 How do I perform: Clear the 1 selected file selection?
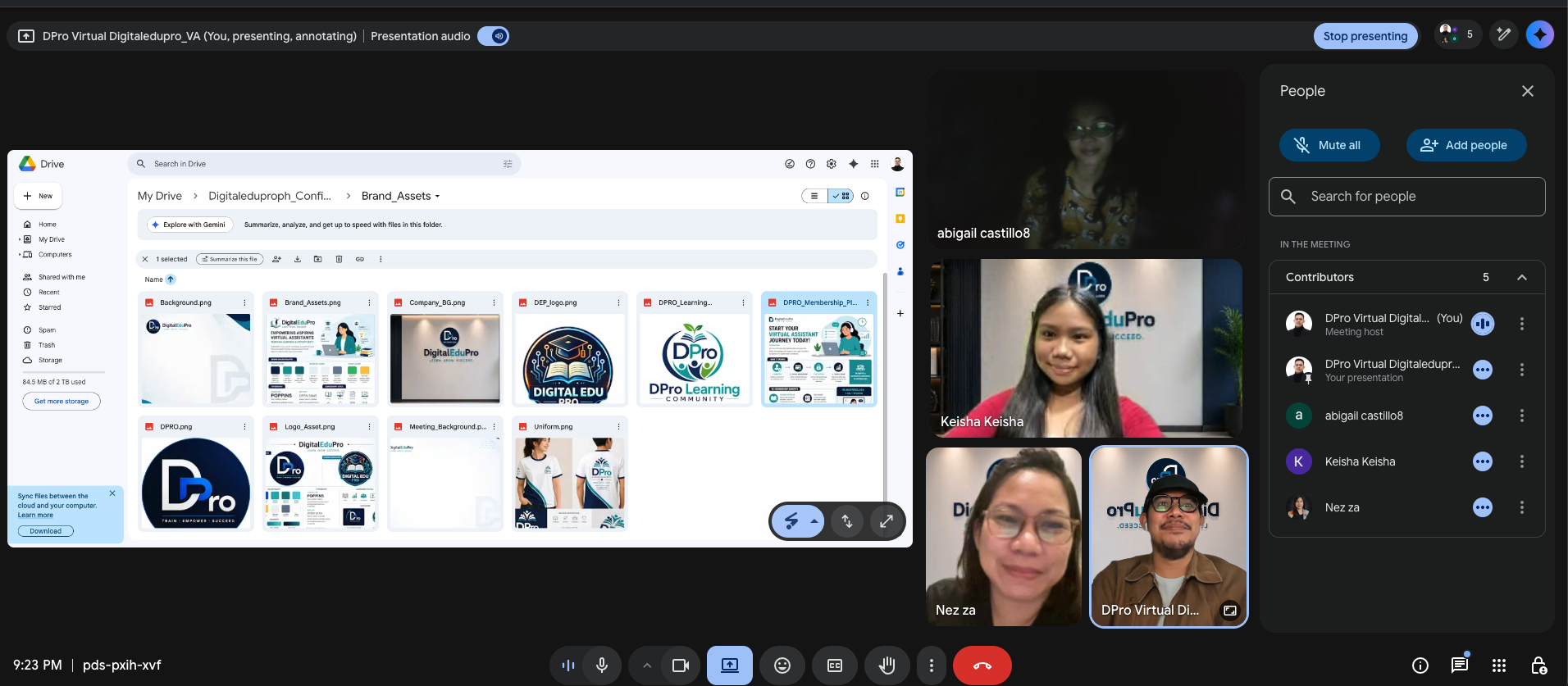point(145,259)
